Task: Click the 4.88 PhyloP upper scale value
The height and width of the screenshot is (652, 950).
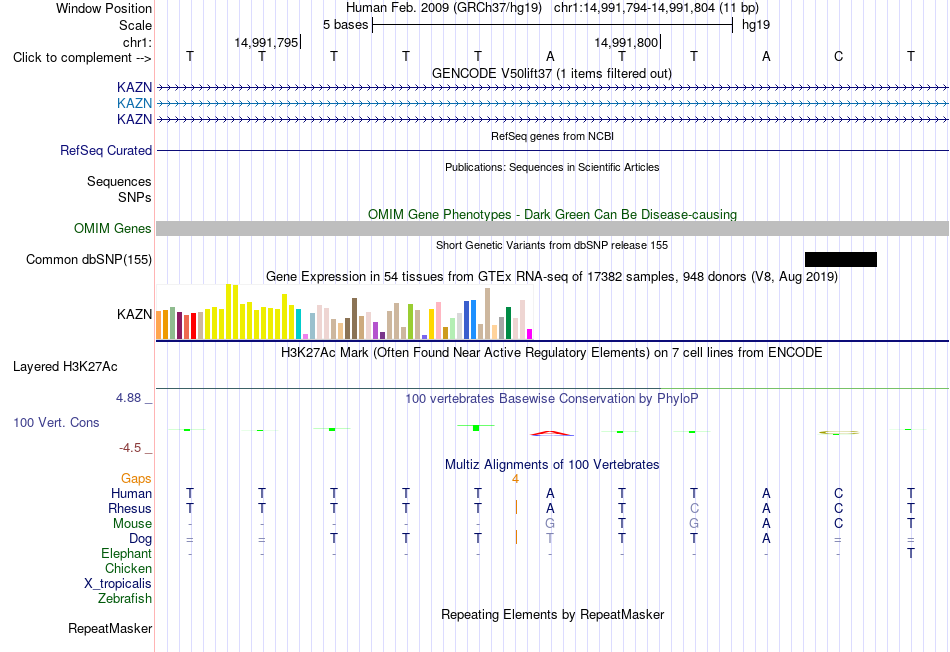Action: [128, 398]
